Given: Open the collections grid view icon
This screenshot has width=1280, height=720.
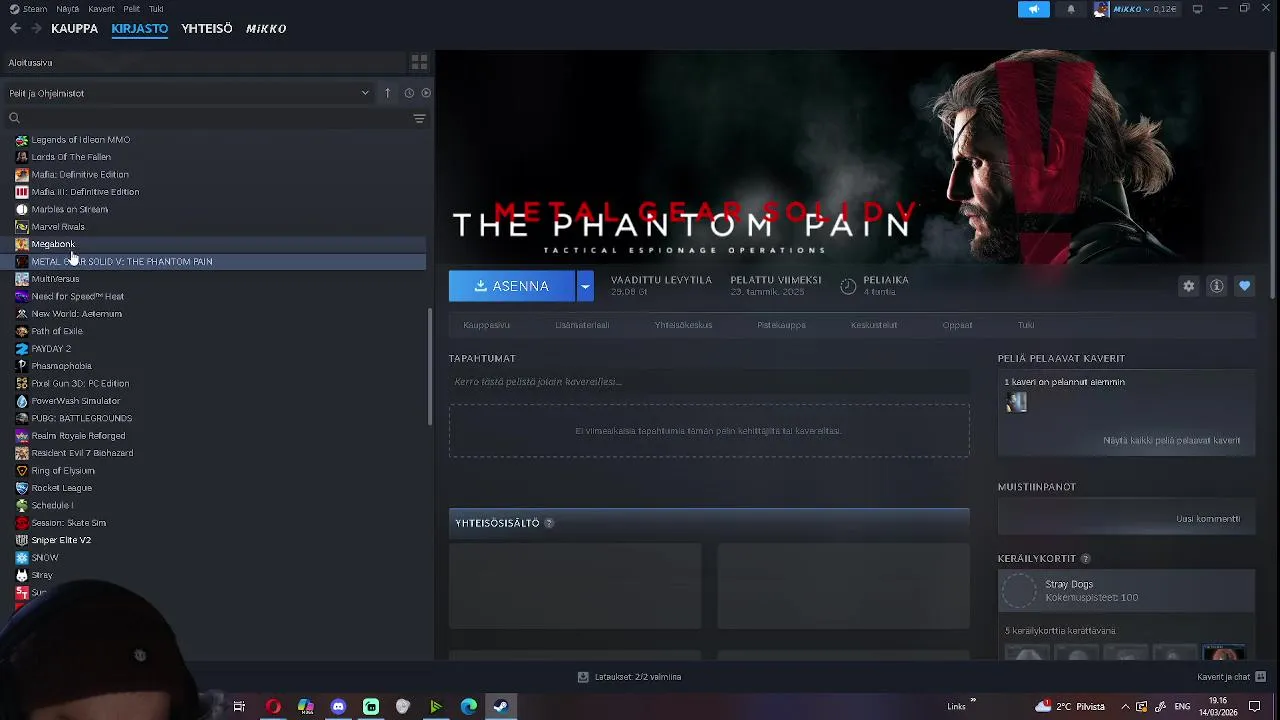Looking at the screenshot, I should [419, 62].
